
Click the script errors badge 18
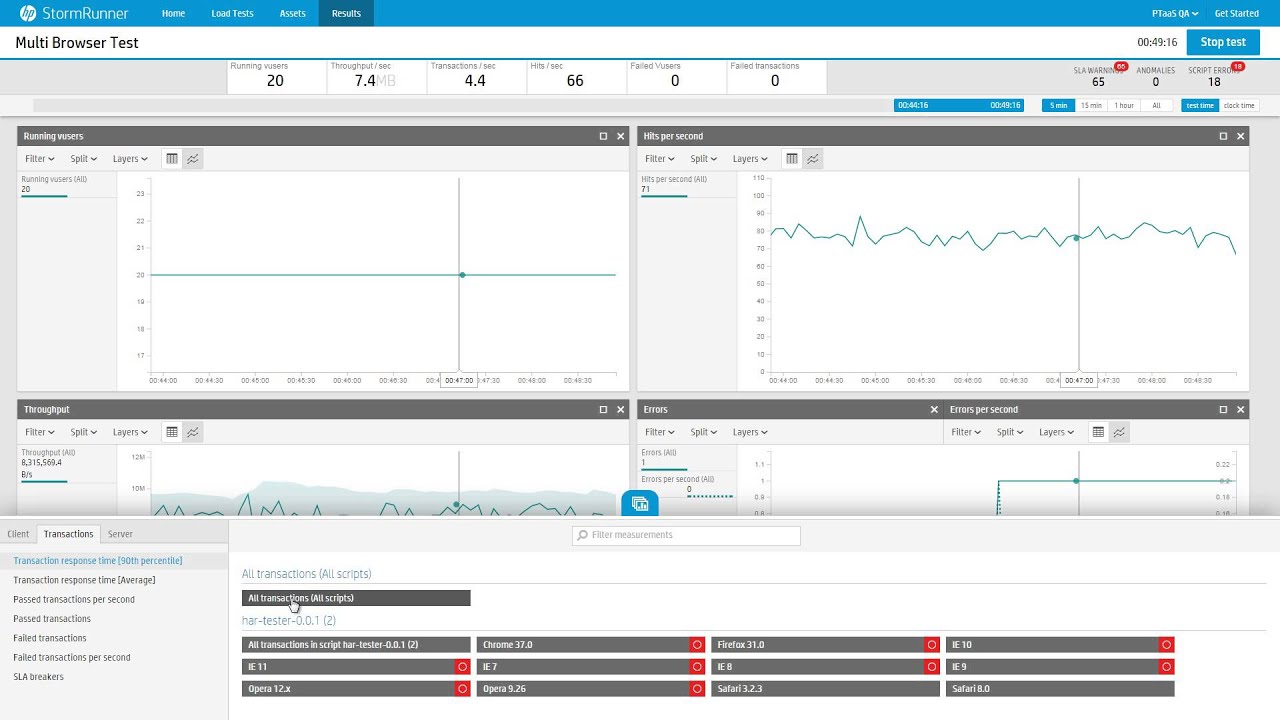click(x=1238, y=67)
